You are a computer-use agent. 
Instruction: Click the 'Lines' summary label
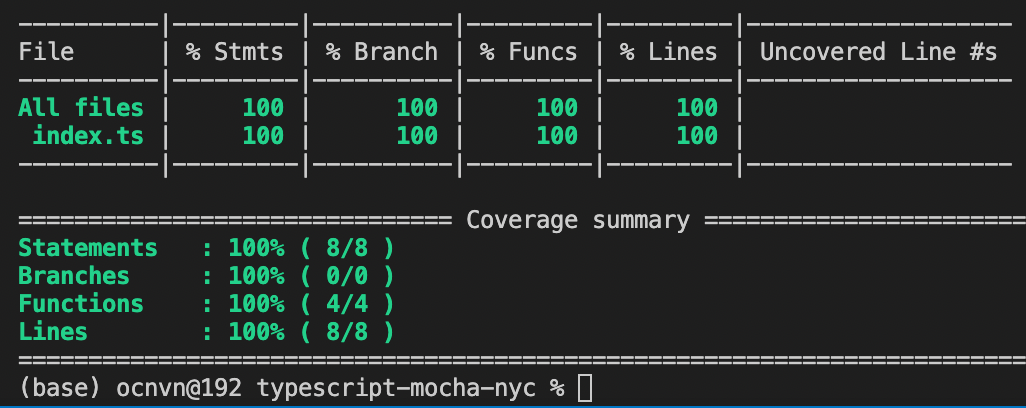point(53,332)
